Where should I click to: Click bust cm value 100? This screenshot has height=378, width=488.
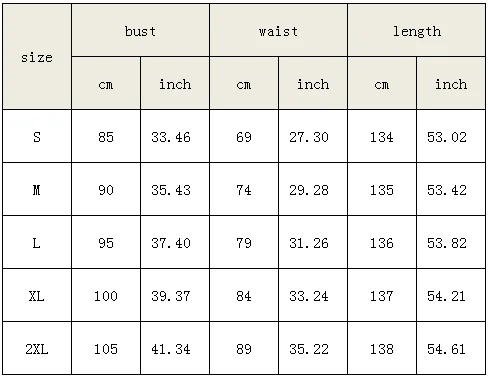point(106,295)
